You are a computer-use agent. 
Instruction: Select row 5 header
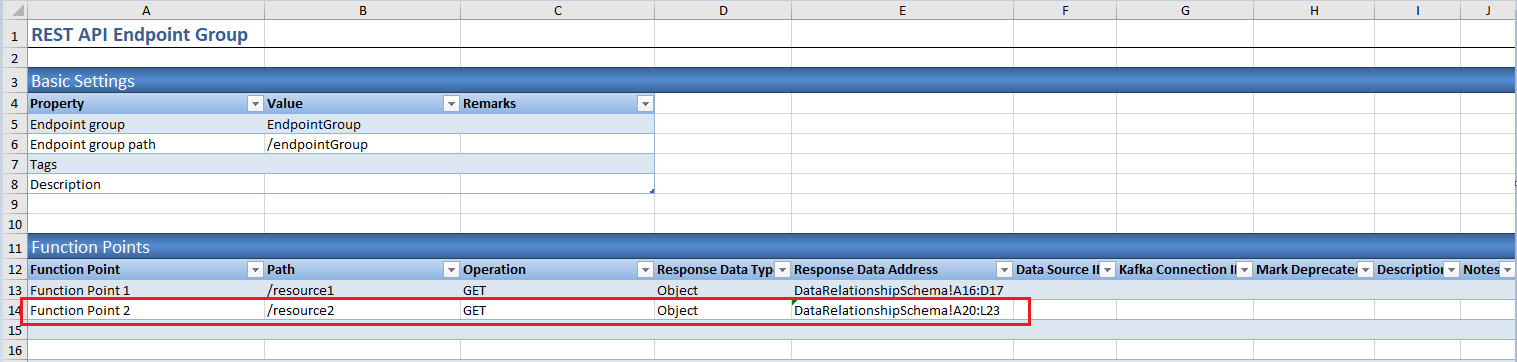14,125
